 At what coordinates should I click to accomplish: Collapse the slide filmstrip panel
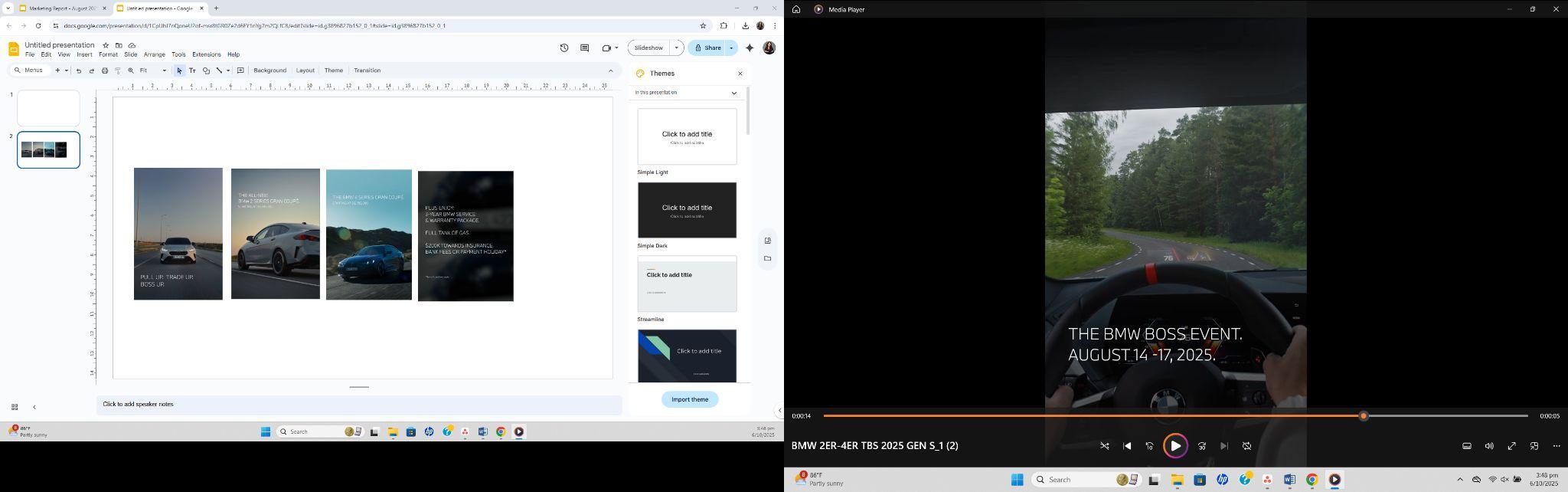pyautogui.click(x=34, y=407)
